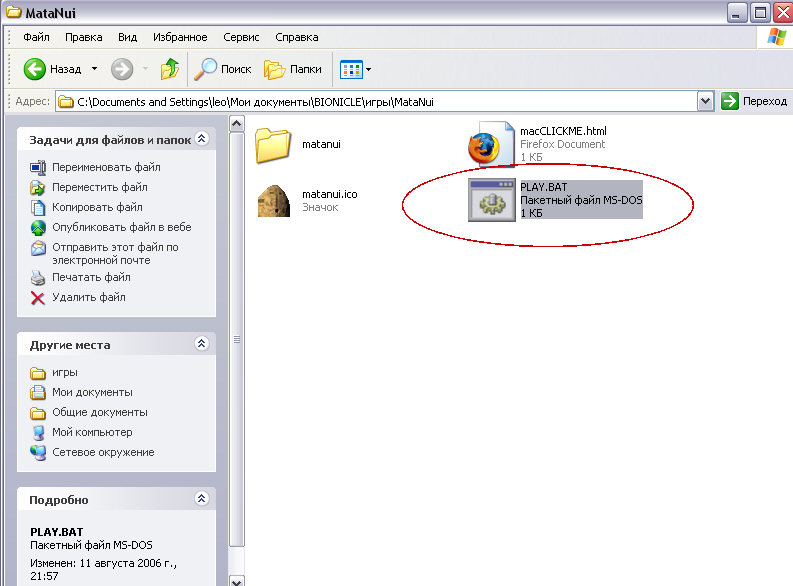Click the Up one folder level icon
Viewport: 793px width, 586px height.
170,69
